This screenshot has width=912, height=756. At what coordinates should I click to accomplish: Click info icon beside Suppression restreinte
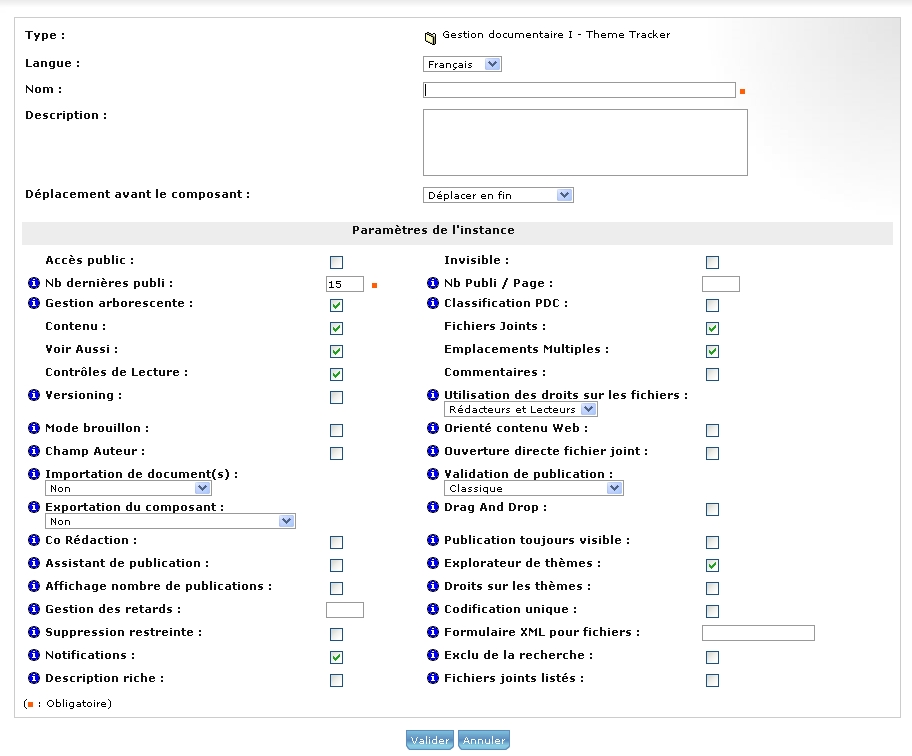point(34,632)
